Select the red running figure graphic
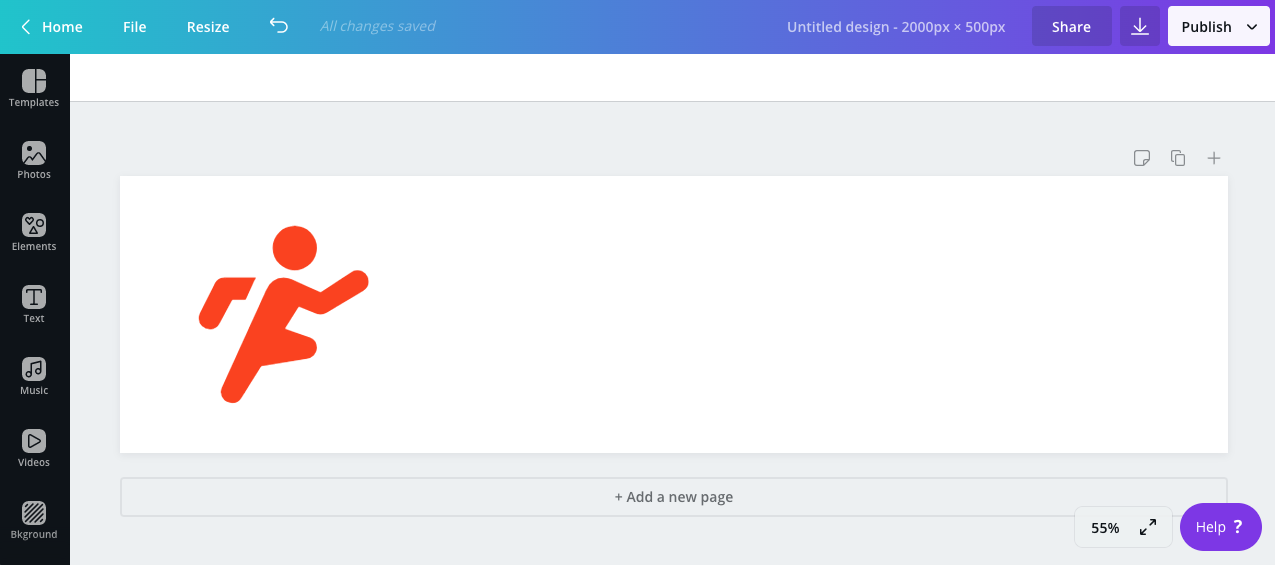 (284, 315)
